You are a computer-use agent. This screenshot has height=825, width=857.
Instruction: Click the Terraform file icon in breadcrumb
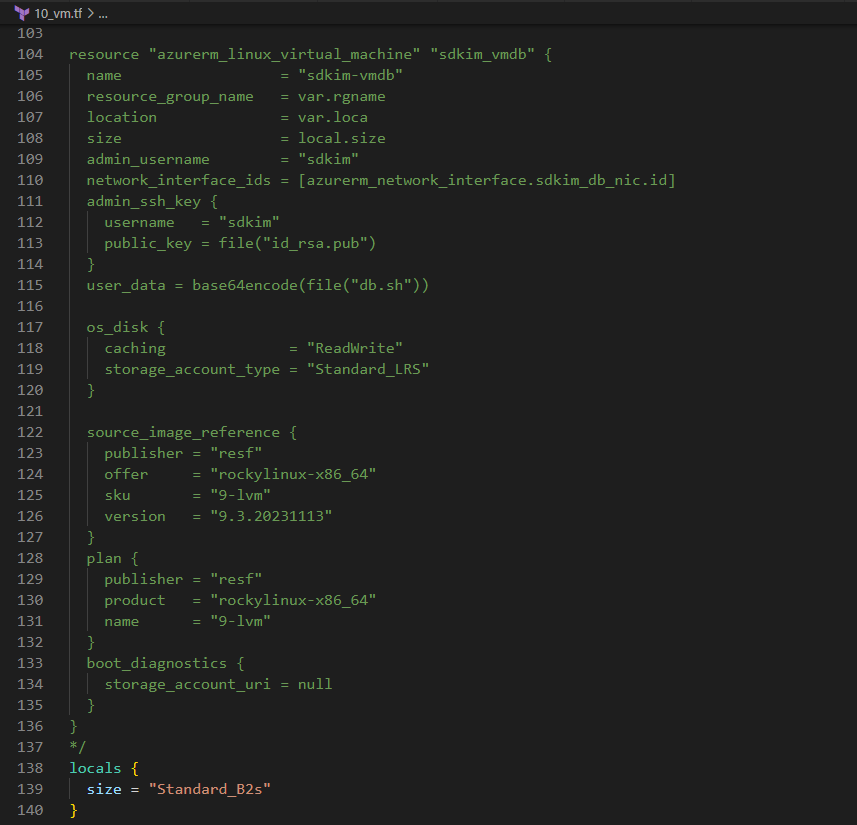click(22, 13)
